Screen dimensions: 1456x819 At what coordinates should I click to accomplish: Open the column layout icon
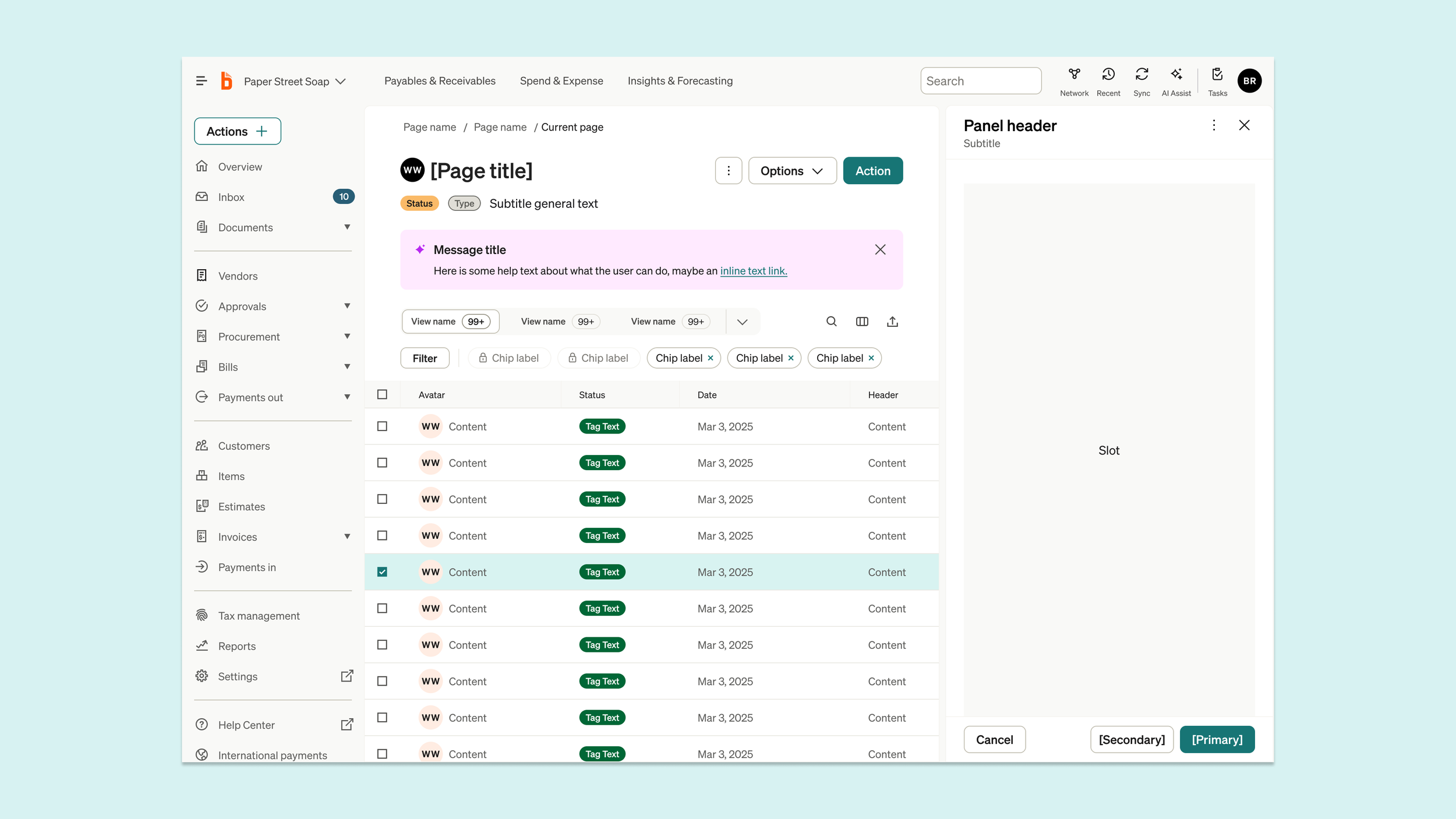point(862,322)
